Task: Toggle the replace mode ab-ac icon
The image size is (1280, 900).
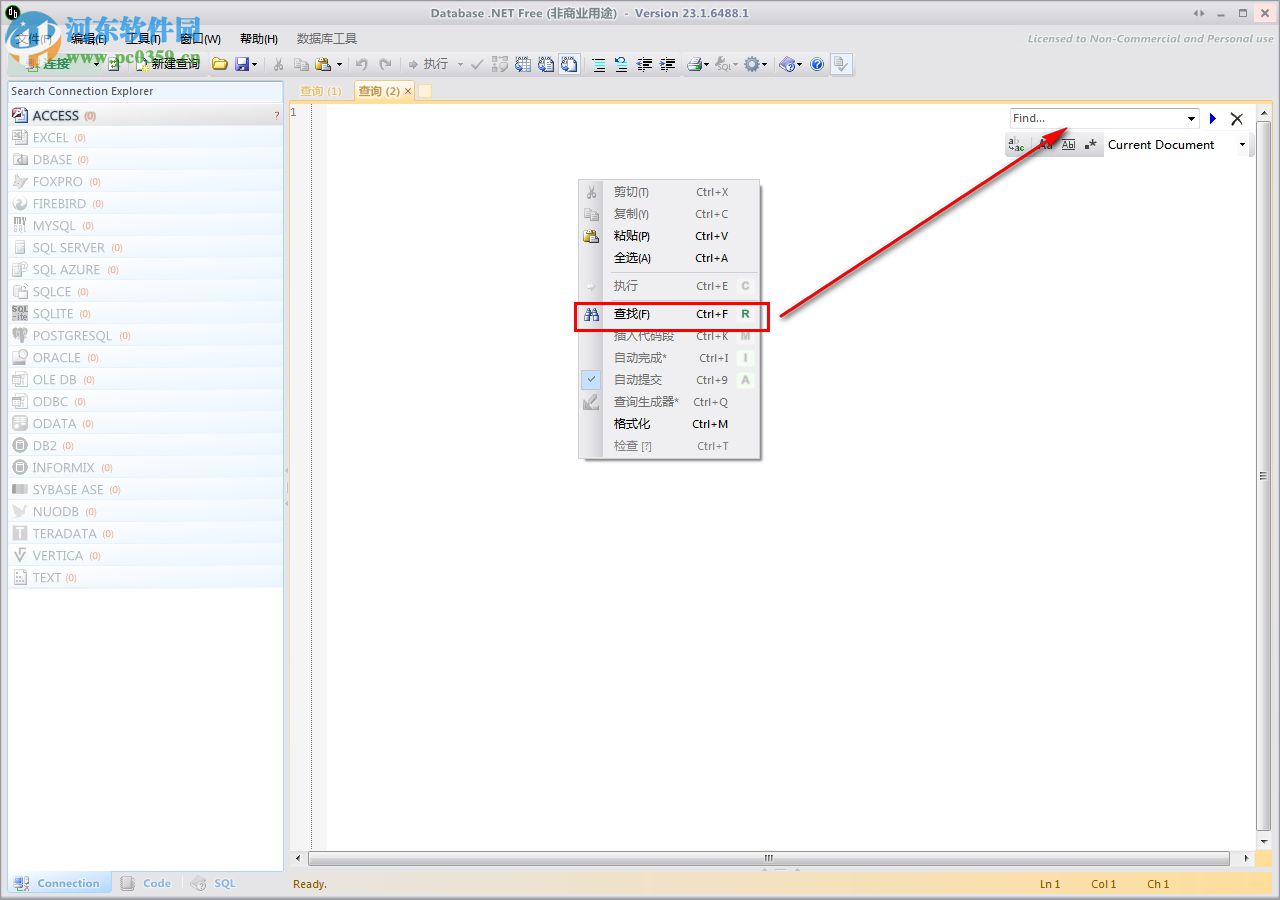Action: [1016, 145]
